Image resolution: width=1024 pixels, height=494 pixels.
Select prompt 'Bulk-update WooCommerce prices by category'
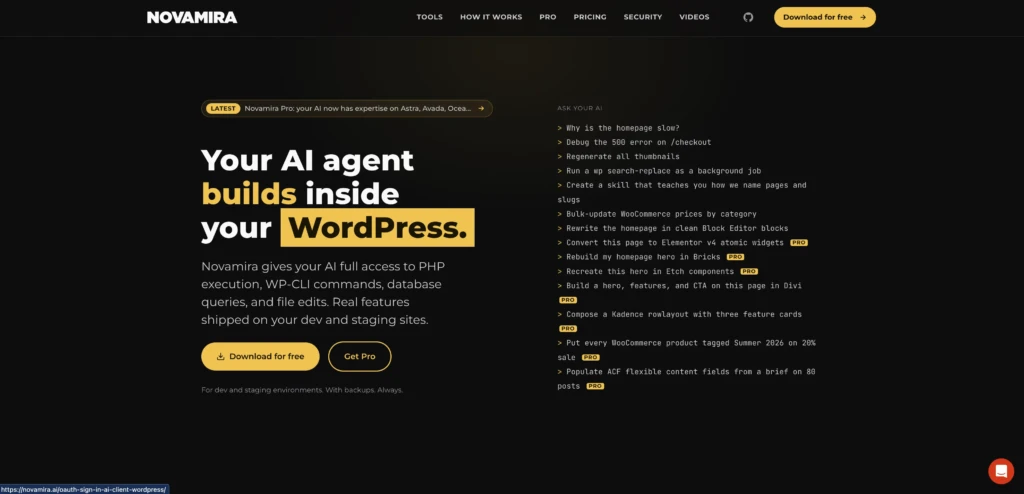click(x=657, y=214)
